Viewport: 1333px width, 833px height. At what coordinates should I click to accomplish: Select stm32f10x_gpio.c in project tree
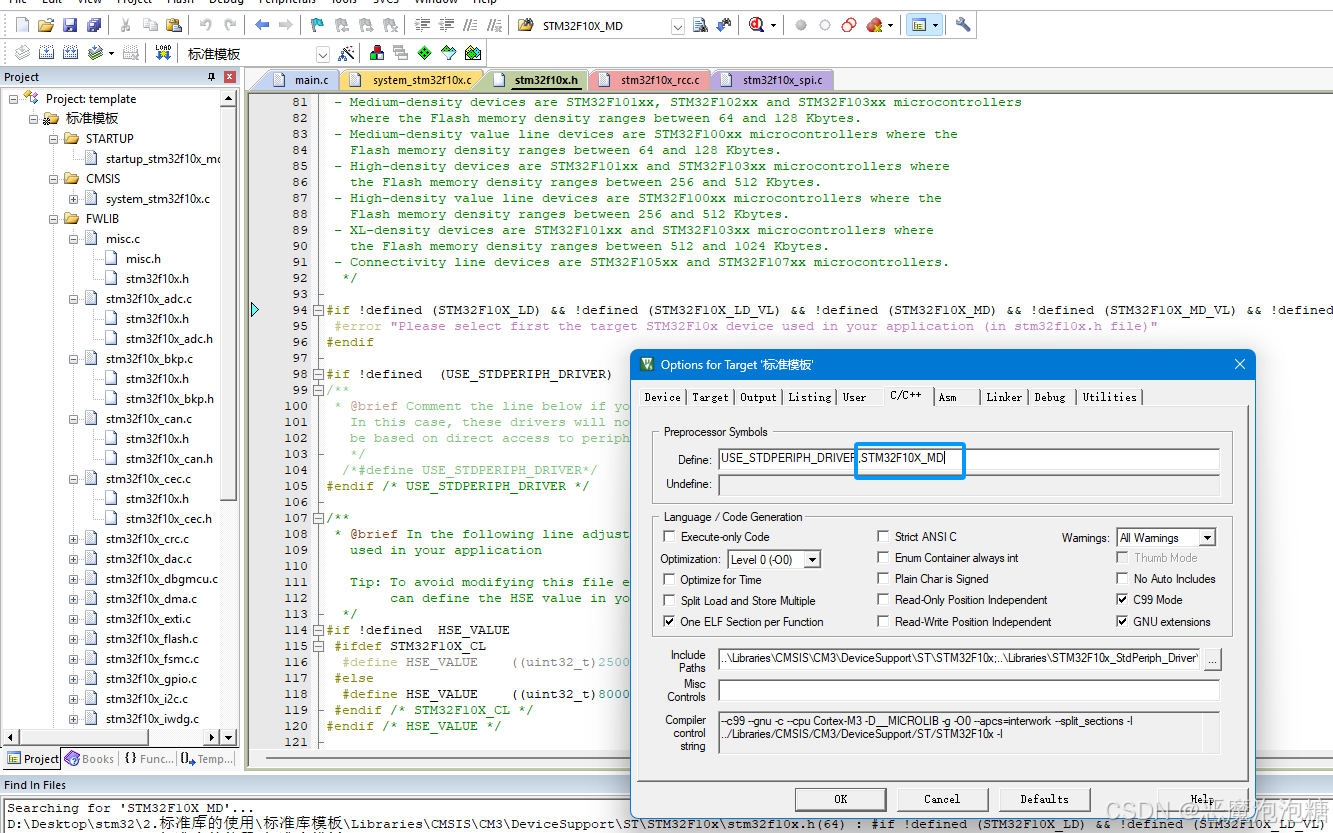point(151,679)
